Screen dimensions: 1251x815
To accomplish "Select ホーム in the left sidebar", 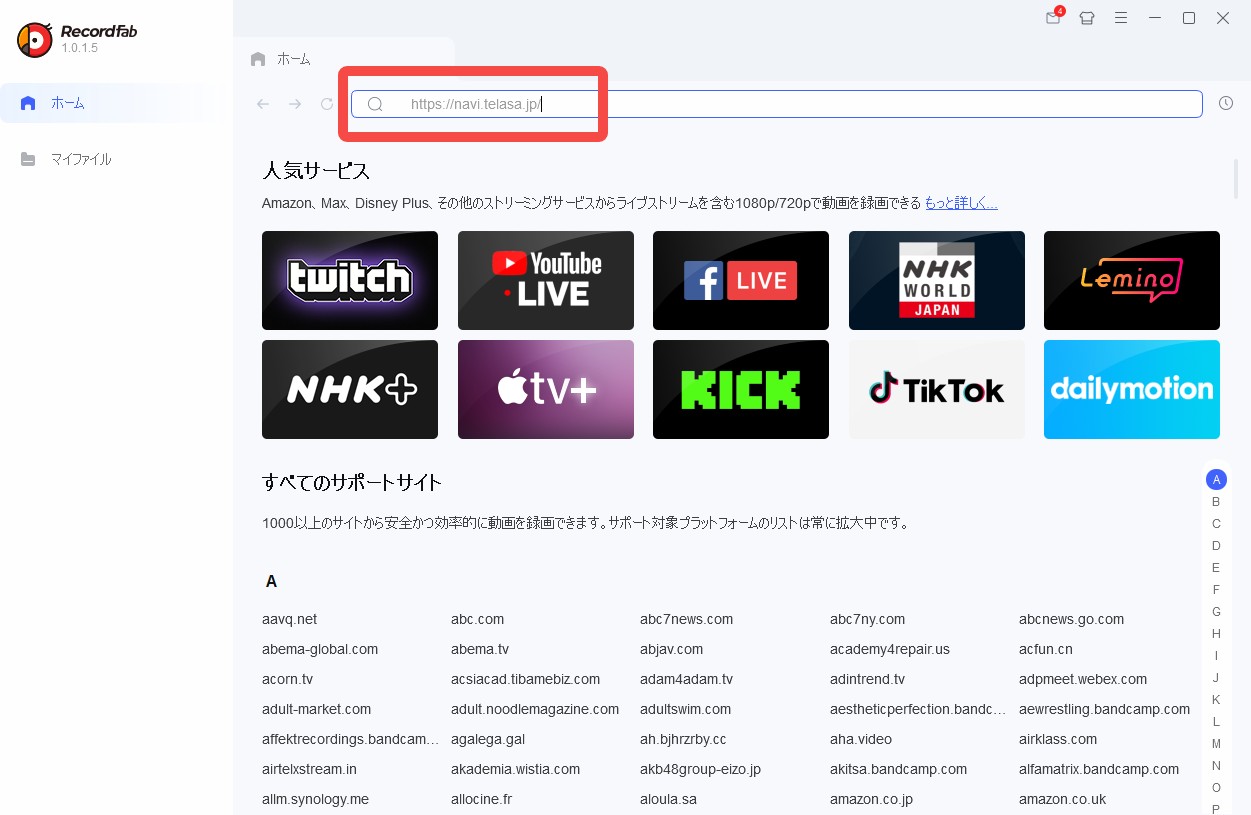I will (x=68, y=103).
